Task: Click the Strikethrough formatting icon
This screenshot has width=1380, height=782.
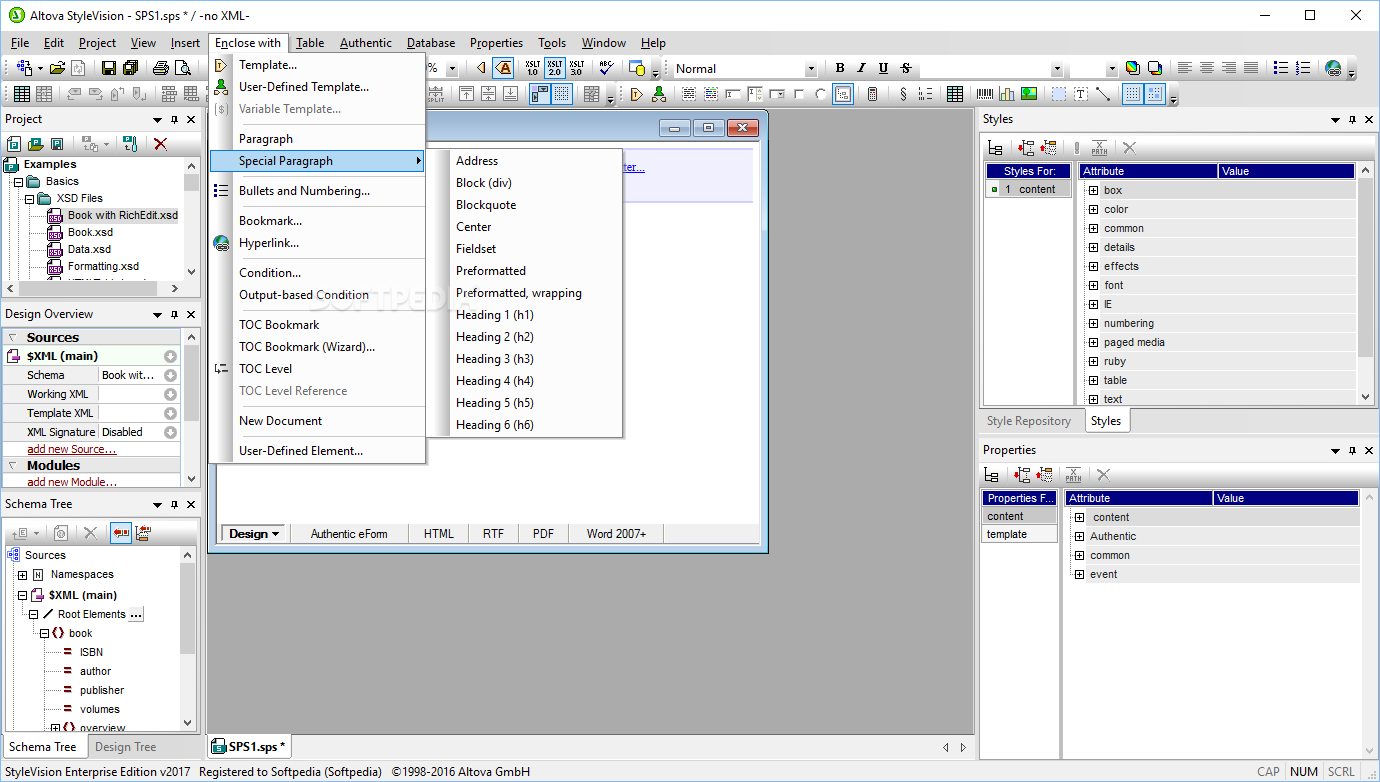Action: 906,68
